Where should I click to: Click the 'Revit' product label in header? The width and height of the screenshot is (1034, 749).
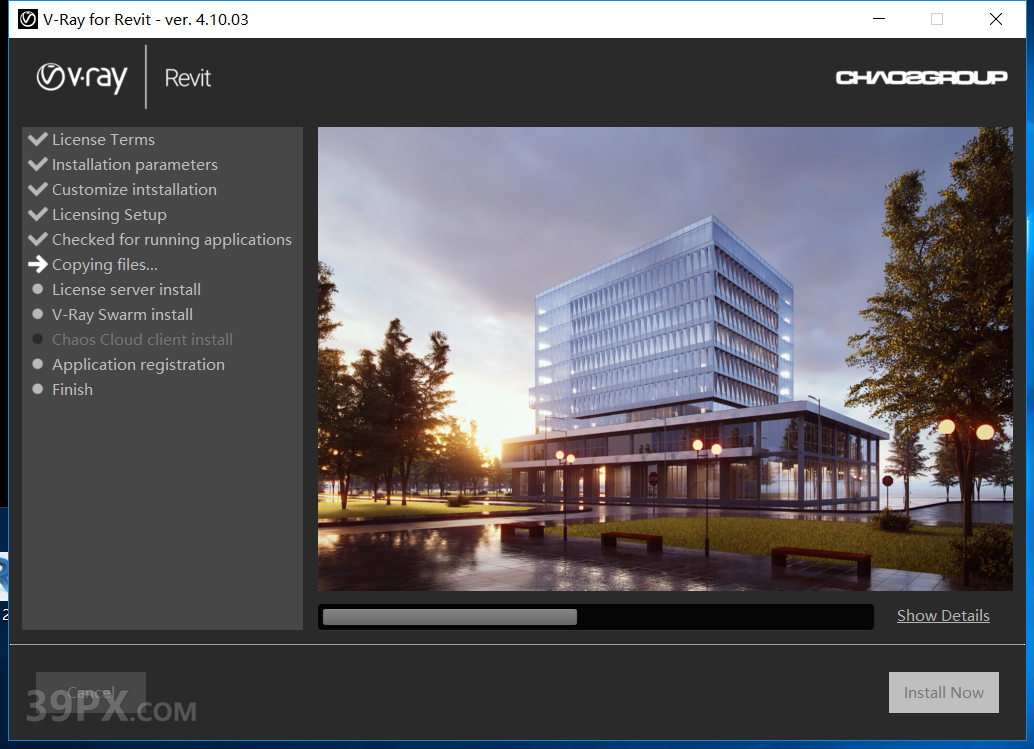(x=188, y=78)
